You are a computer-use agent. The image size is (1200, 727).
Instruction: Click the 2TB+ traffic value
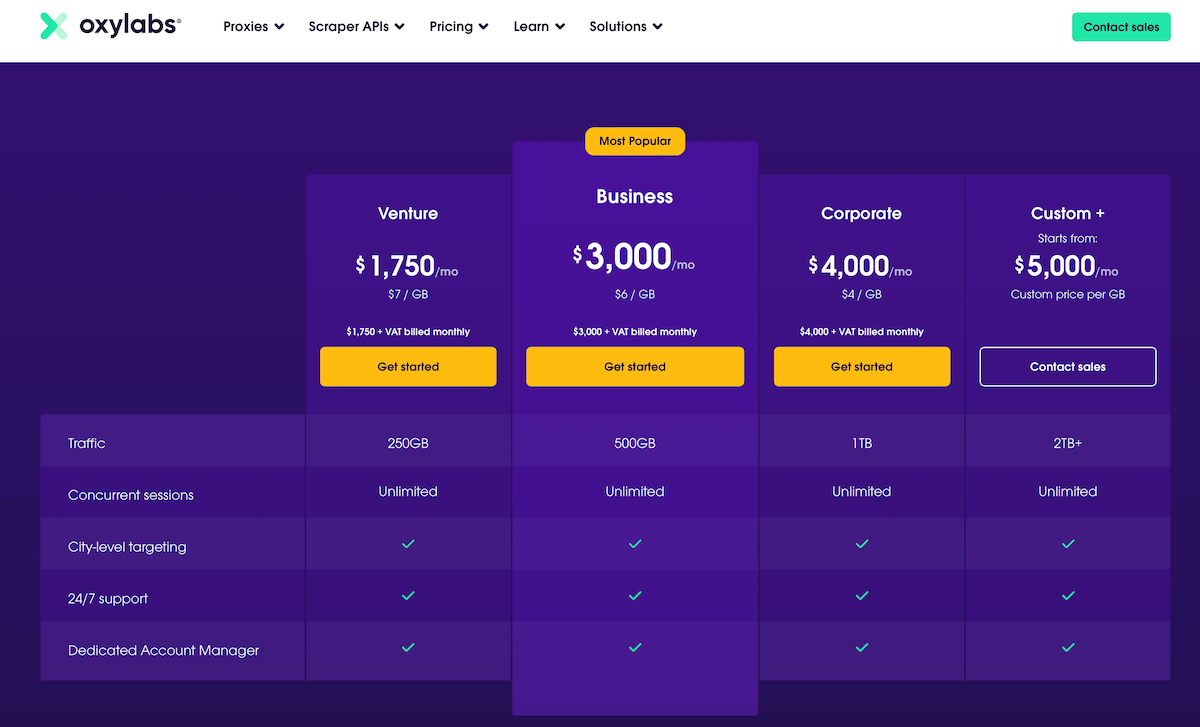(x=1068, y=443)
